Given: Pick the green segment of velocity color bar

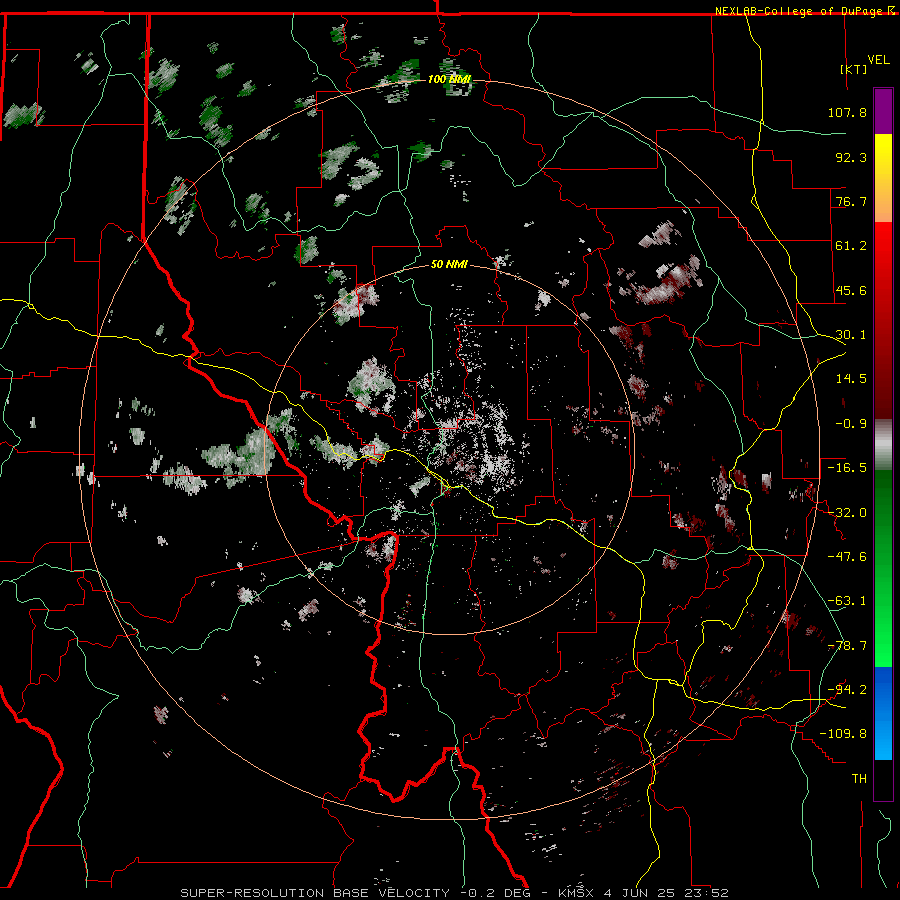Looking at the screenshot, I should click(x=883, y=569).
